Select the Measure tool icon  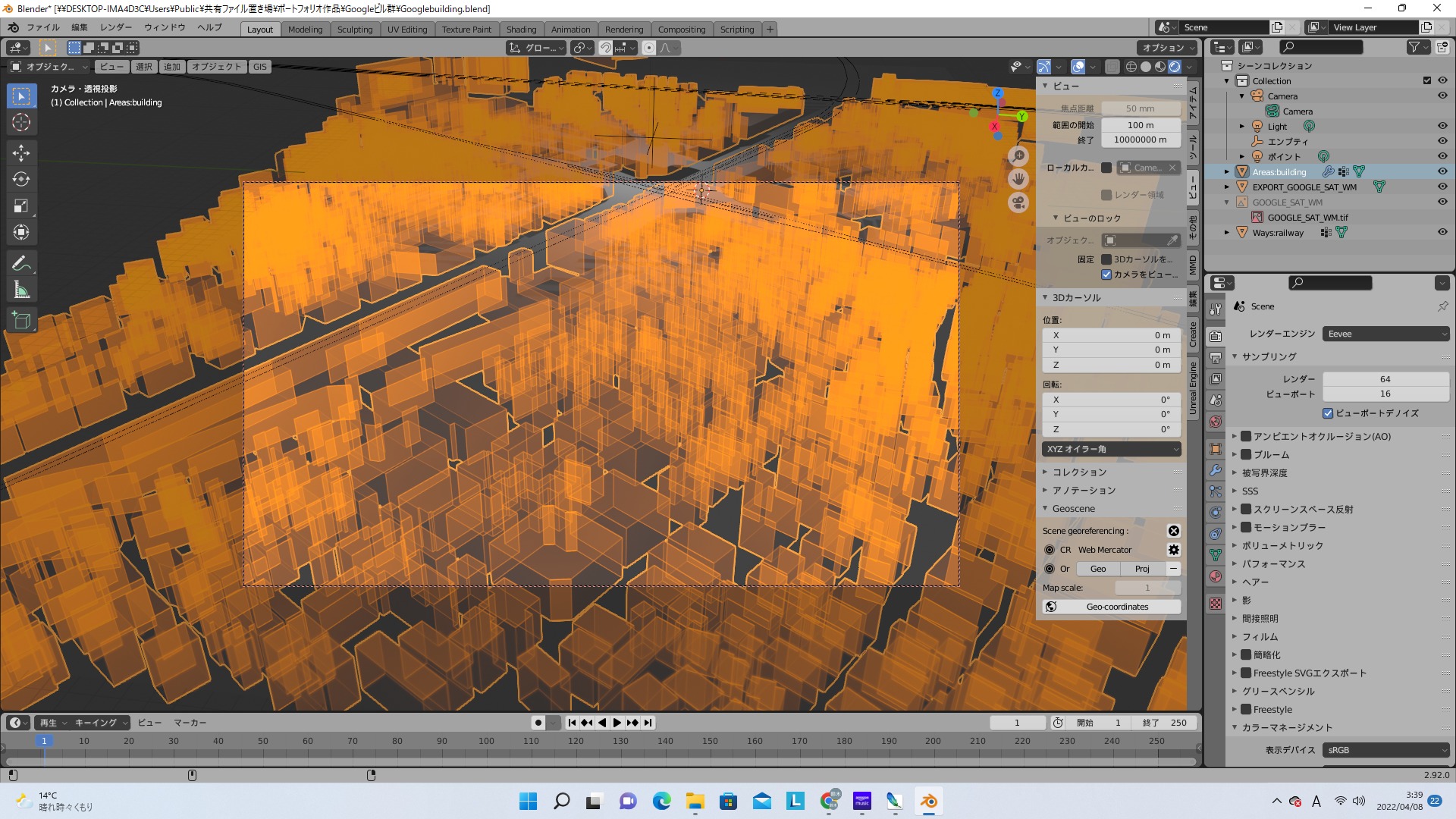21,290
